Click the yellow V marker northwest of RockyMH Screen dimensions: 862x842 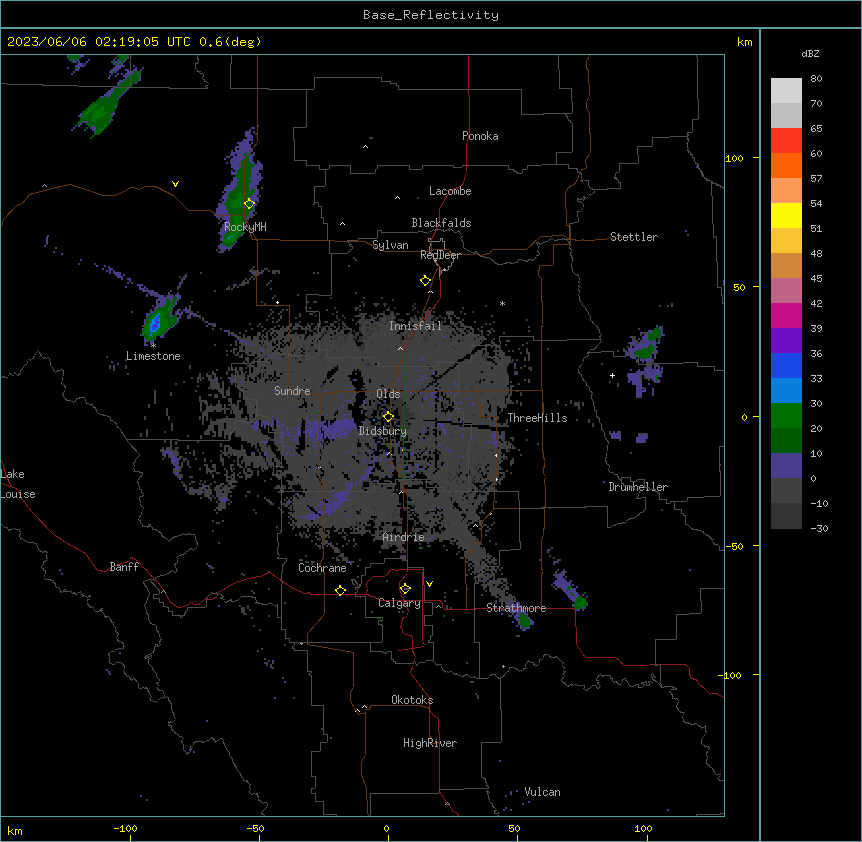tap(175, 184)
